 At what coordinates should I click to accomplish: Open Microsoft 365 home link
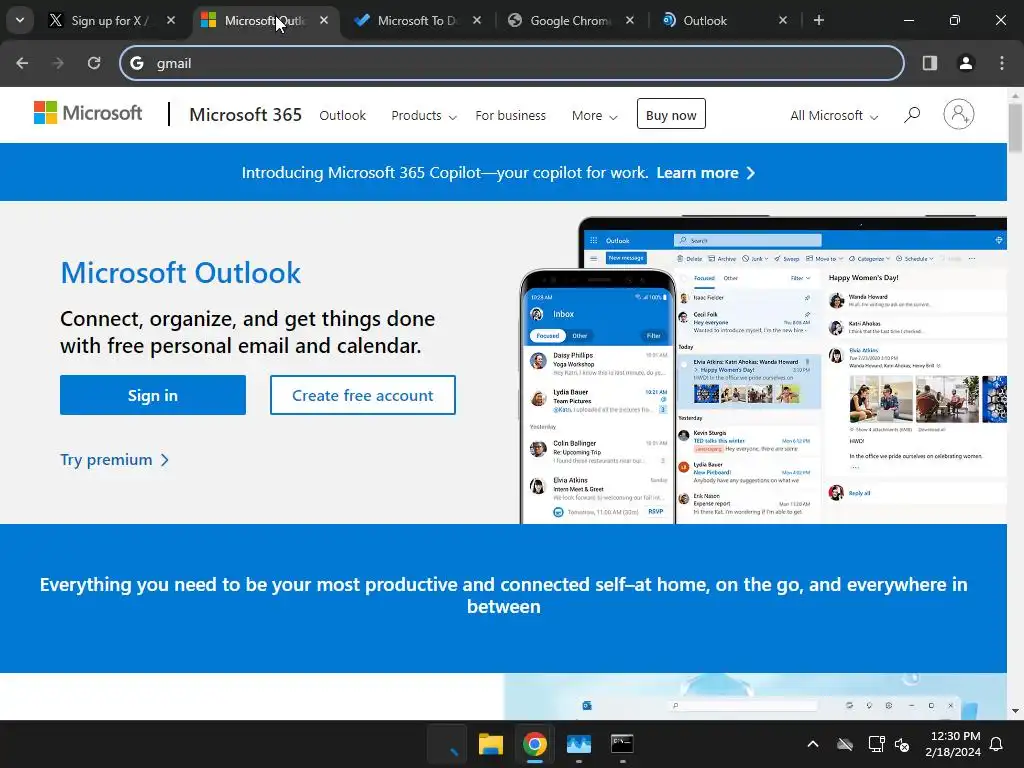click(246, 115)
